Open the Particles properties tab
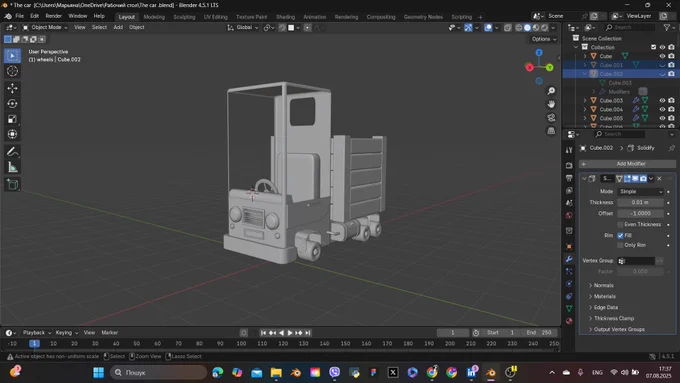680x383 pixels. (x=569, y=272)
